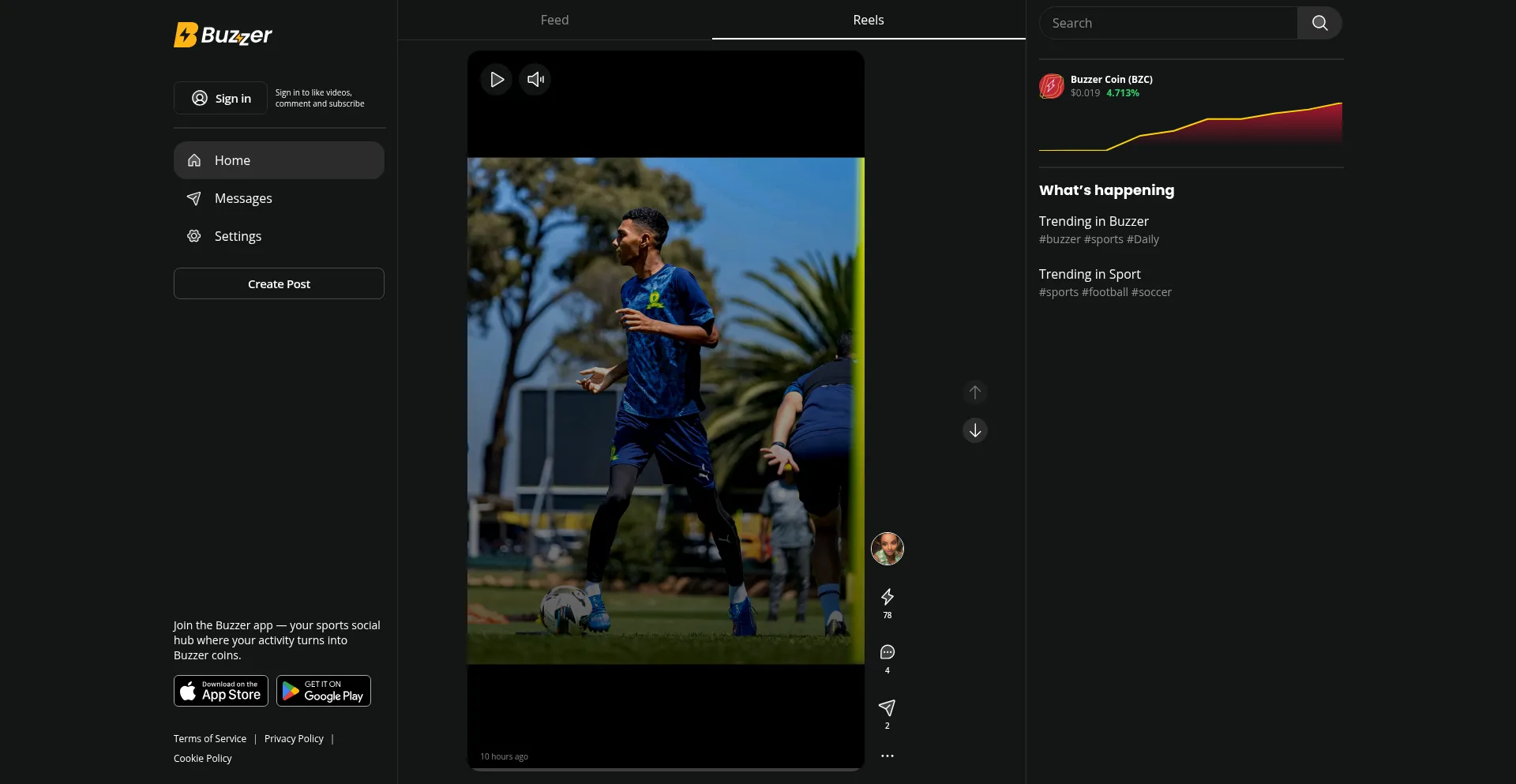This screenshot has height=784, width=1516.
Task: Play the reel video
Action: [x=497, y=80]
